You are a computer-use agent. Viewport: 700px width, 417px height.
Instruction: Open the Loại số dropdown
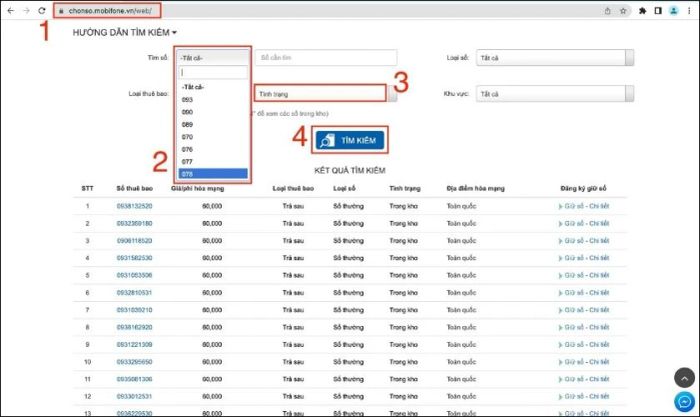(x=555, y=58)
